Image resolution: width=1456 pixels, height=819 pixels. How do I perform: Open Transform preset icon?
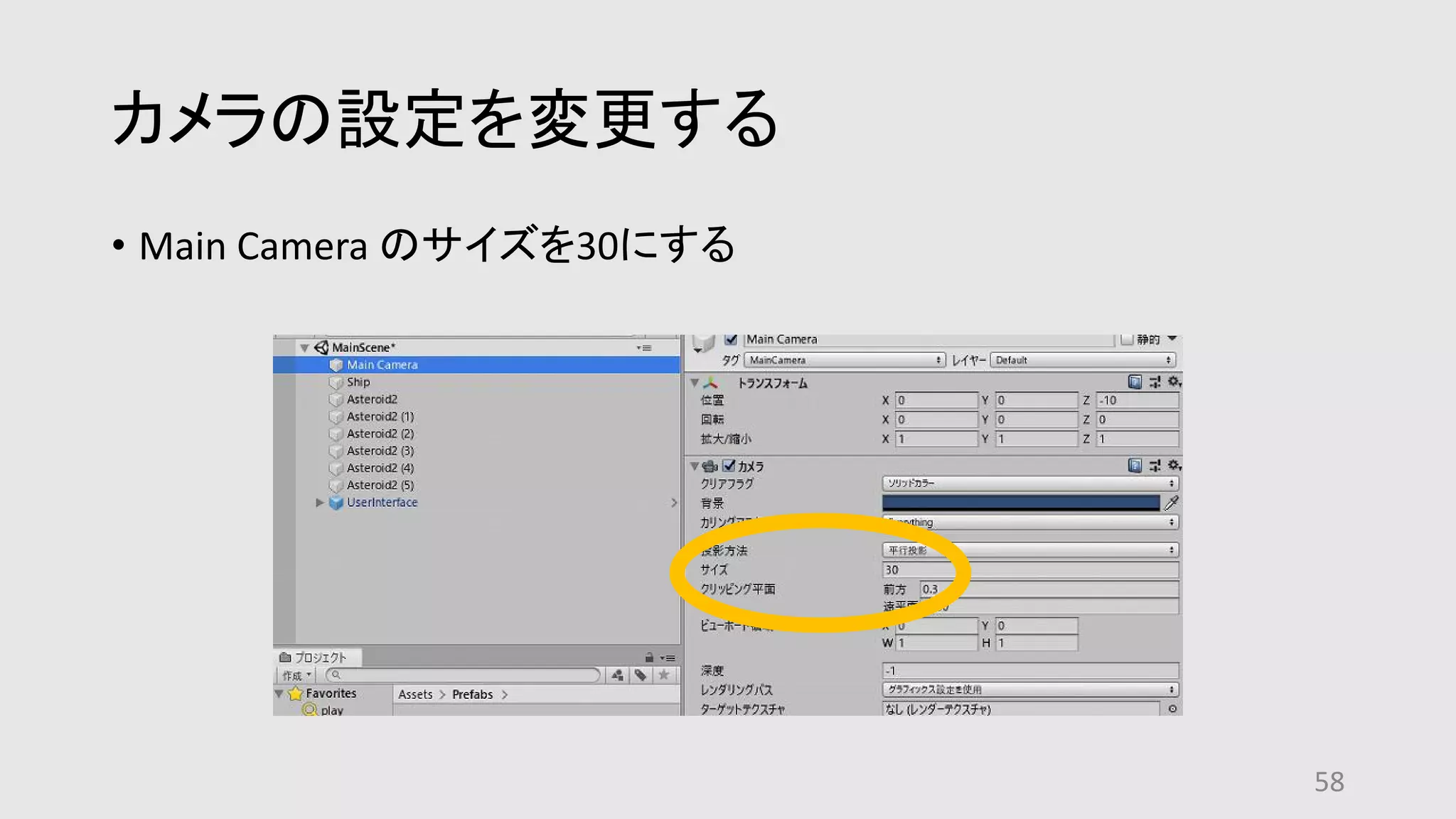click(1155, 382)
